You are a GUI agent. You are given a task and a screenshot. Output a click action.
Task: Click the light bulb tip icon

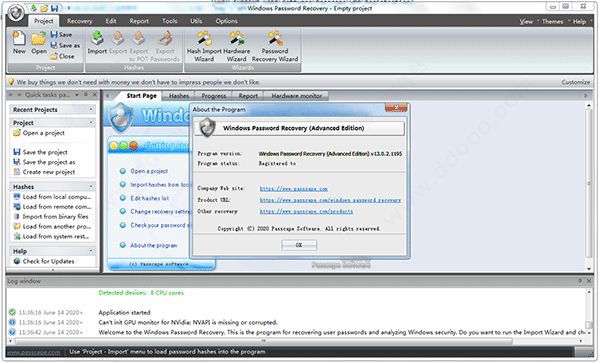coord(11,81)
